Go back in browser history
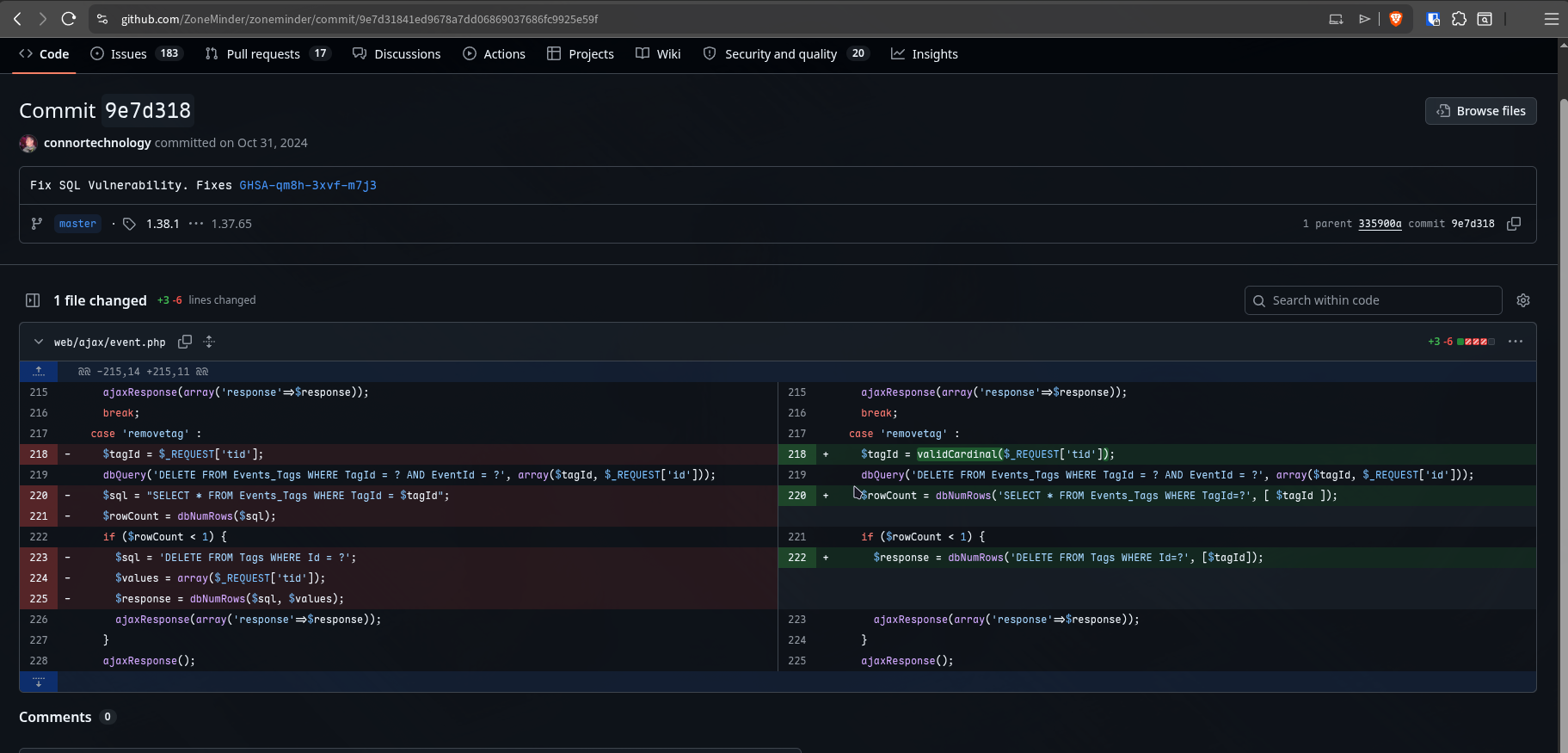The width and height of the screenshot is (1568, 753). coord(17,19)
